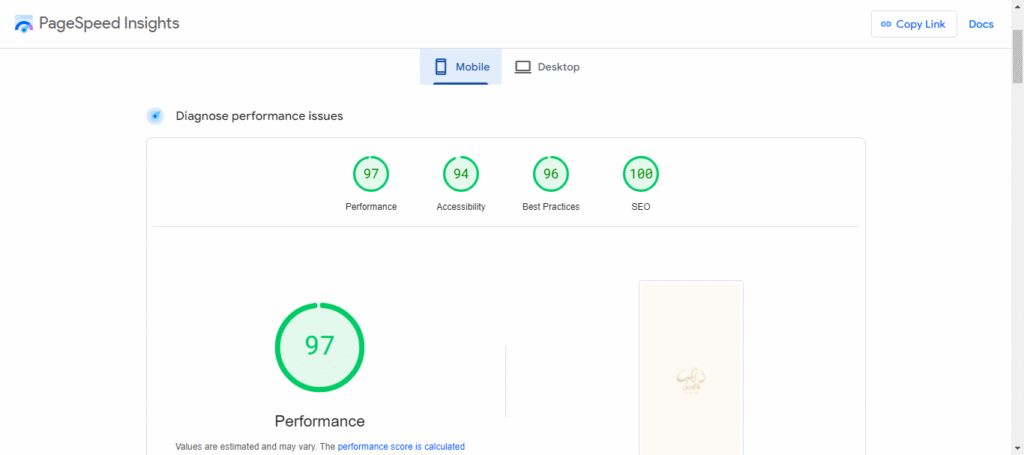The height and width of the screenshot is (455, 1024).
Task: Open the Docs link
Action: [981, 24]
